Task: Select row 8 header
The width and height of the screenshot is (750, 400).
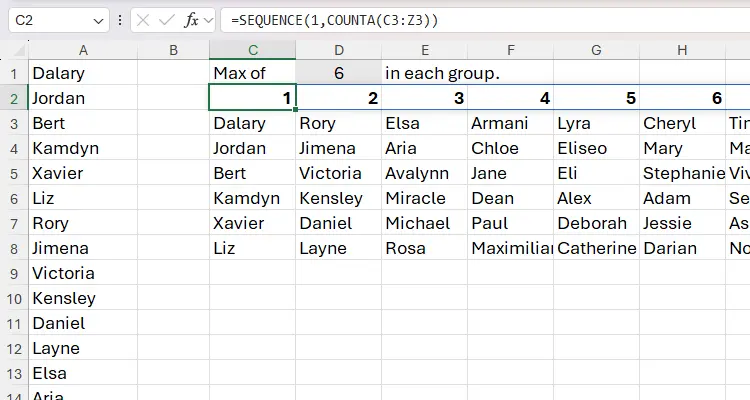Action: 14,248
